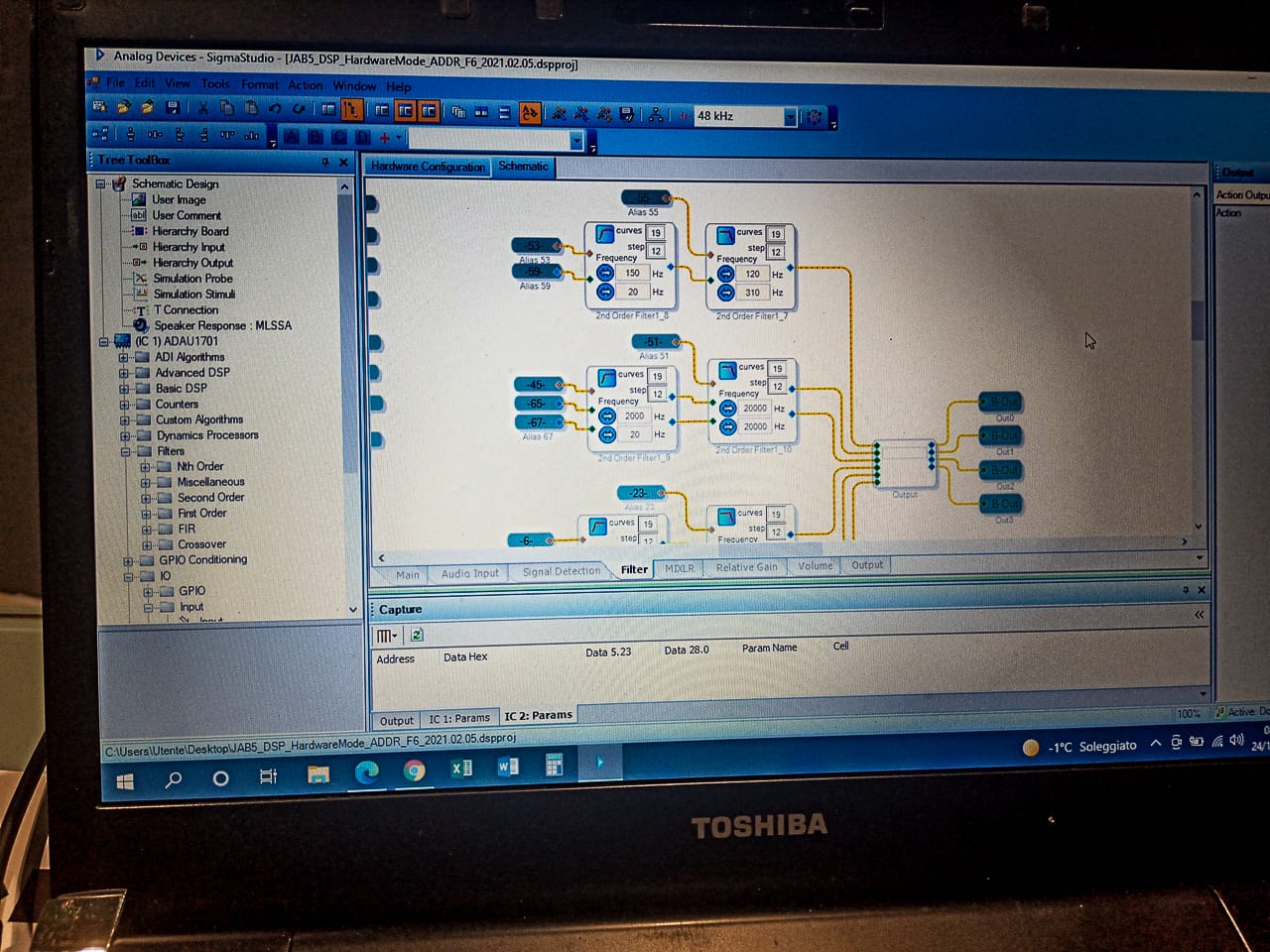Click the New Project toolbar icon

pos(99,107)
